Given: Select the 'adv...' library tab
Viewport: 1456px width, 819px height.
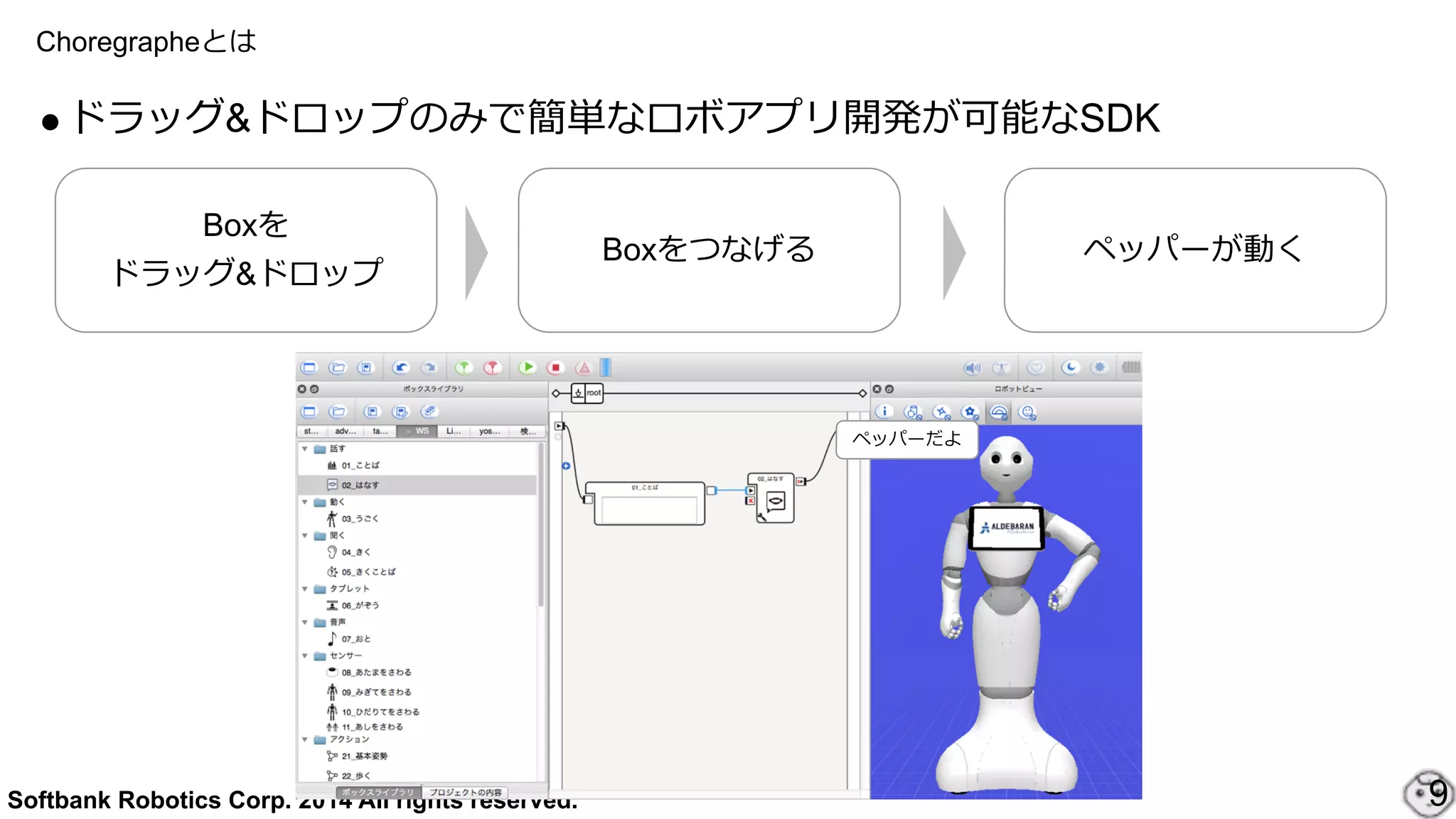Looking at the screenshot, I should tap(345, 432).
